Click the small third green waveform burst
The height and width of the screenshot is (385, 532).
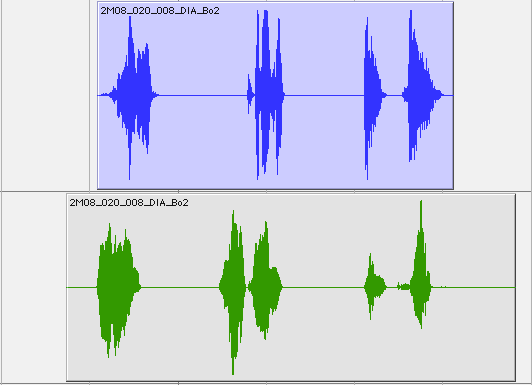tap(374, 287)
